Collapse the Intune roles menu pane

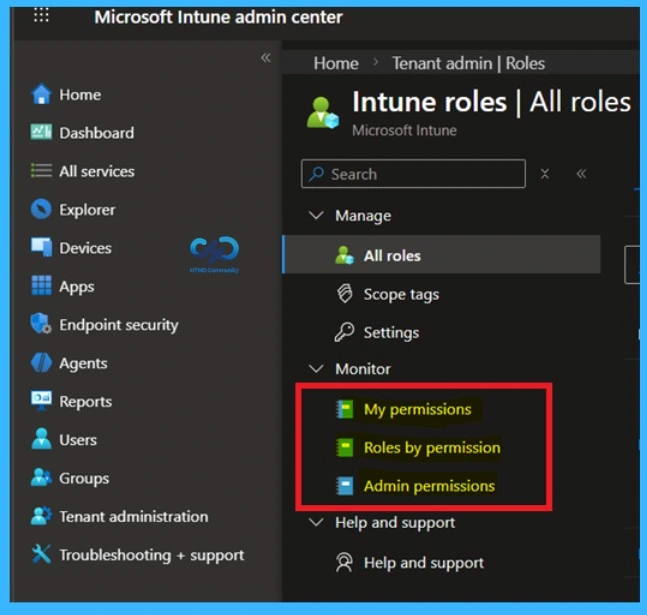tap(581, 174)
